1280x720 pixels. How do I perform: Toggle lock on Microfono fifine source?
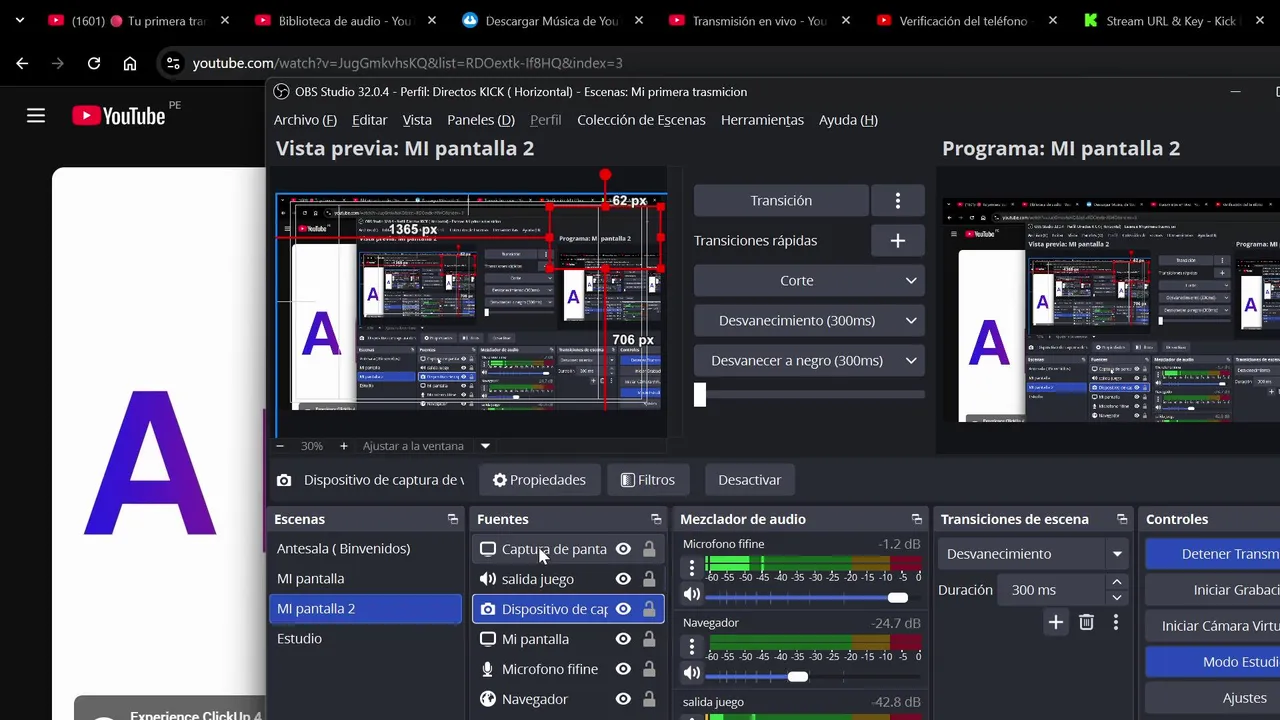tap(649, 669)
